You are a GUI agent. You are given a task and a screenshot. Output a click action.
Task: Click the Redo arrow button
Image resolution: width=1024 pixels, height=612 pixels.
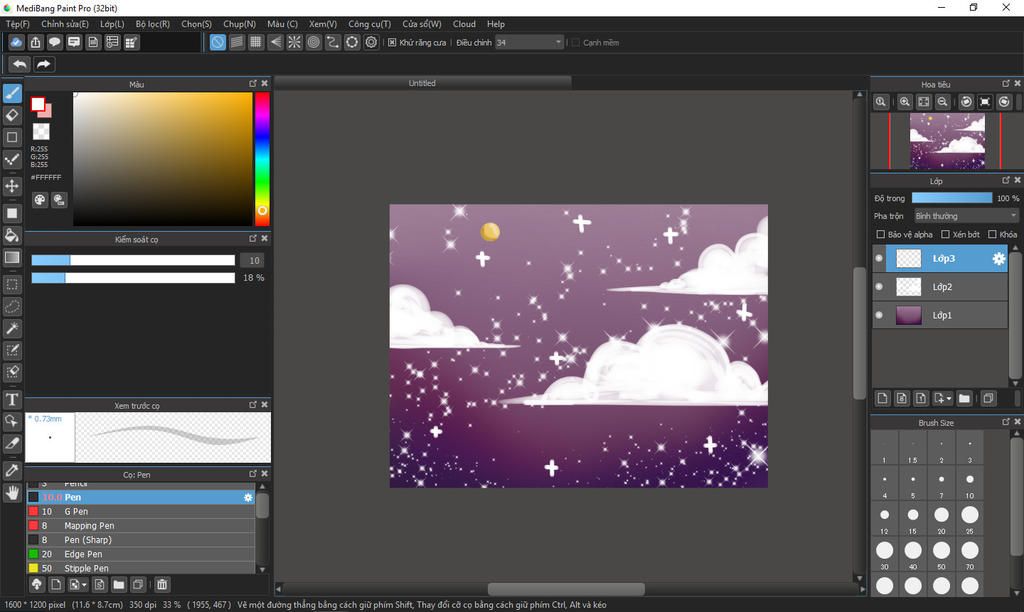(44, 64)
